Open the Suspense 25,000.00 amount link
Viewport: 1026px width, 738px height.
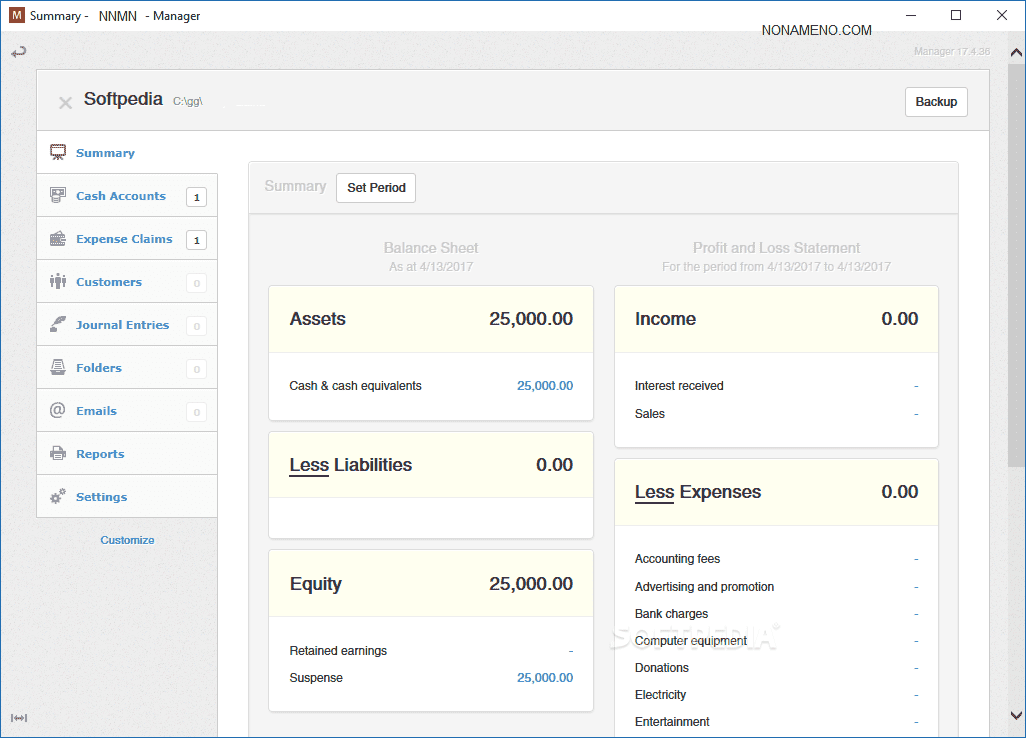(x=545, y=678)
